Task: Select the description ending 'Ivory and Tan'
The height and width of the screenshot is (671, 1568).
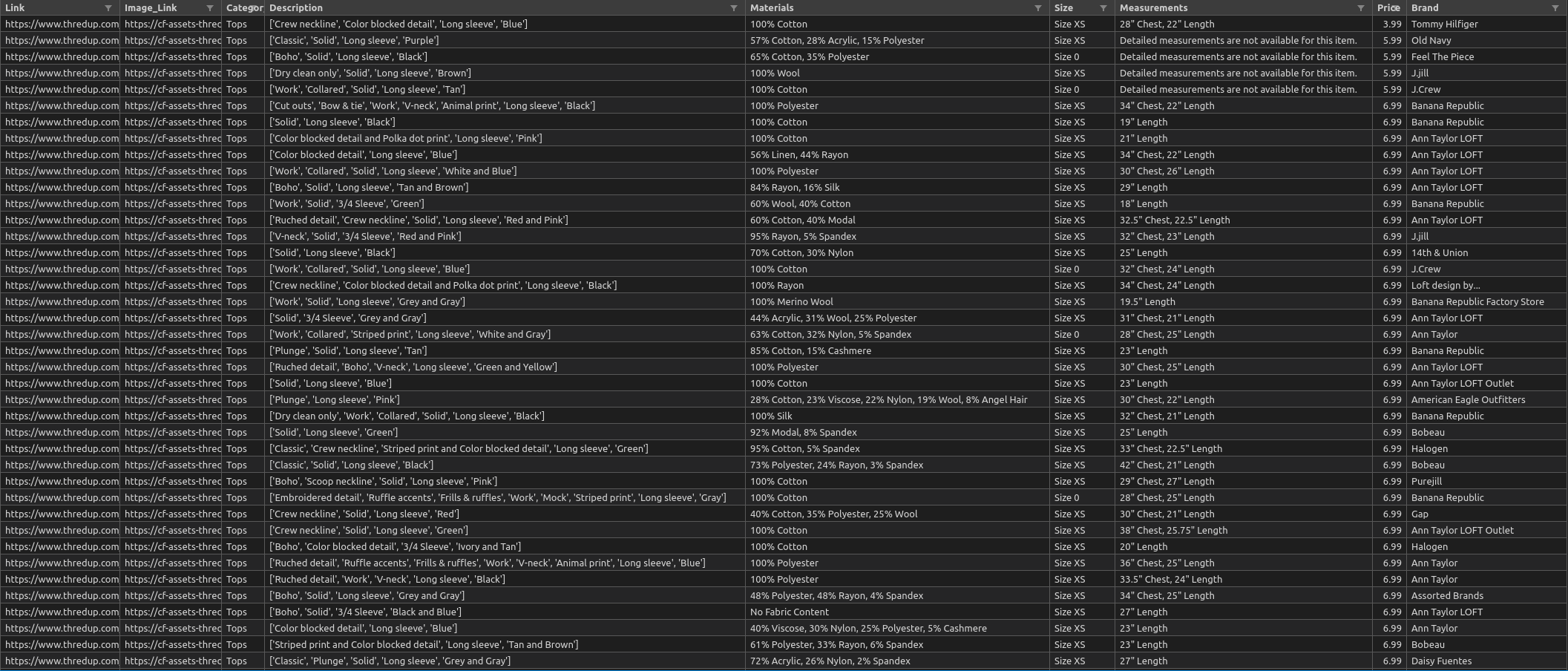Action: tap(505, 547)
